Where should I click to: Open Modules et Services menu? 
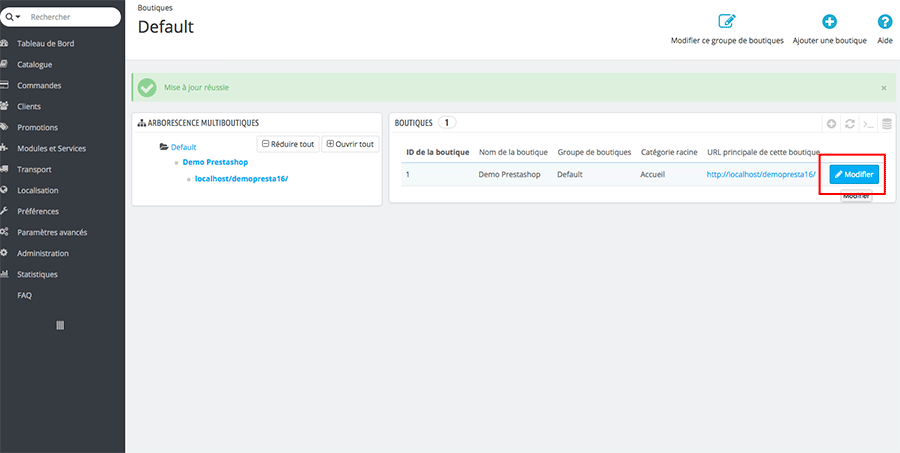pyautogui.click(x=51, y=149)
